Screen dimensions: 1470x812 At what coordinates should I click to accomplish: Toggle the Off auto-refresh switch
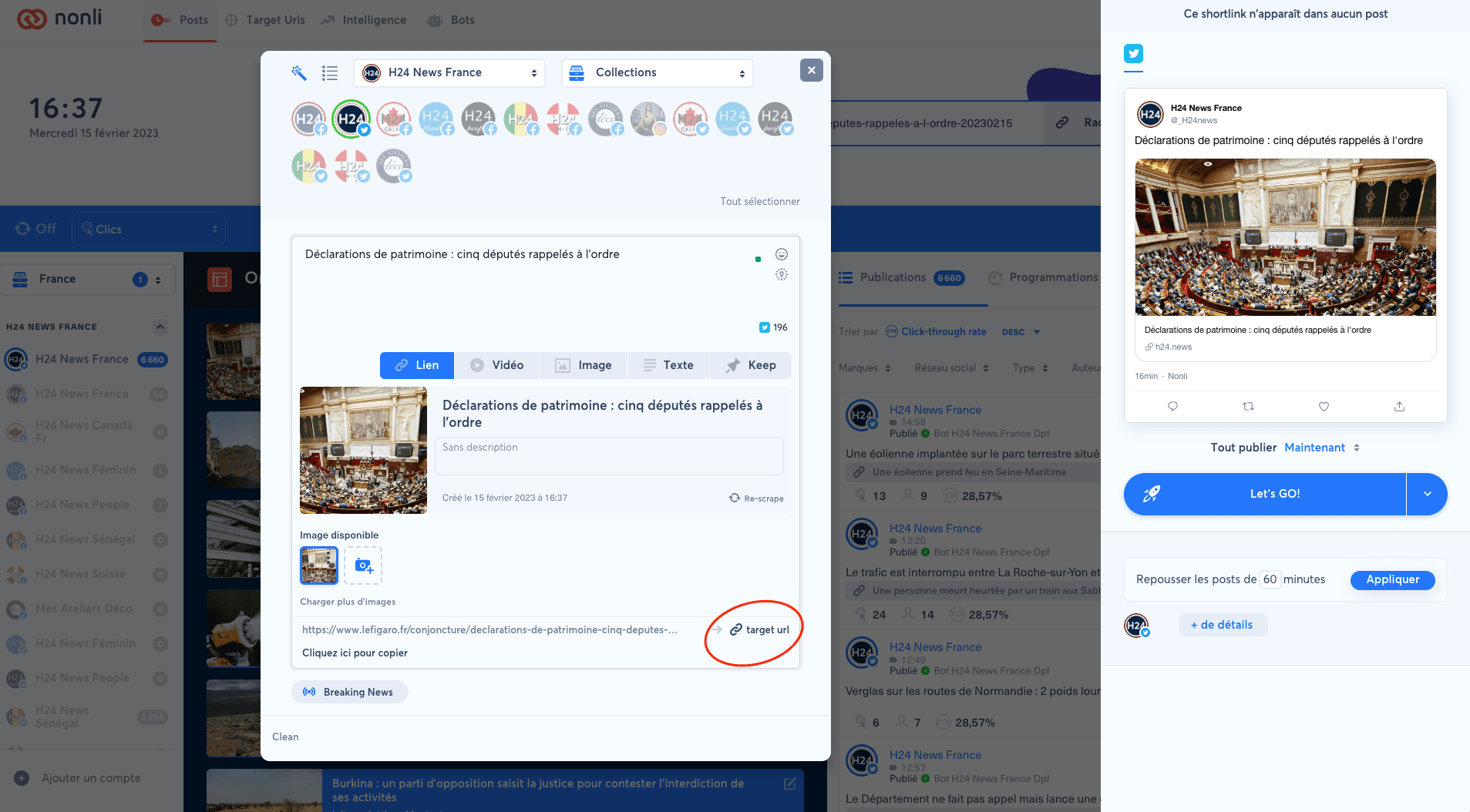pyautogui.click(x=35, y=229)
